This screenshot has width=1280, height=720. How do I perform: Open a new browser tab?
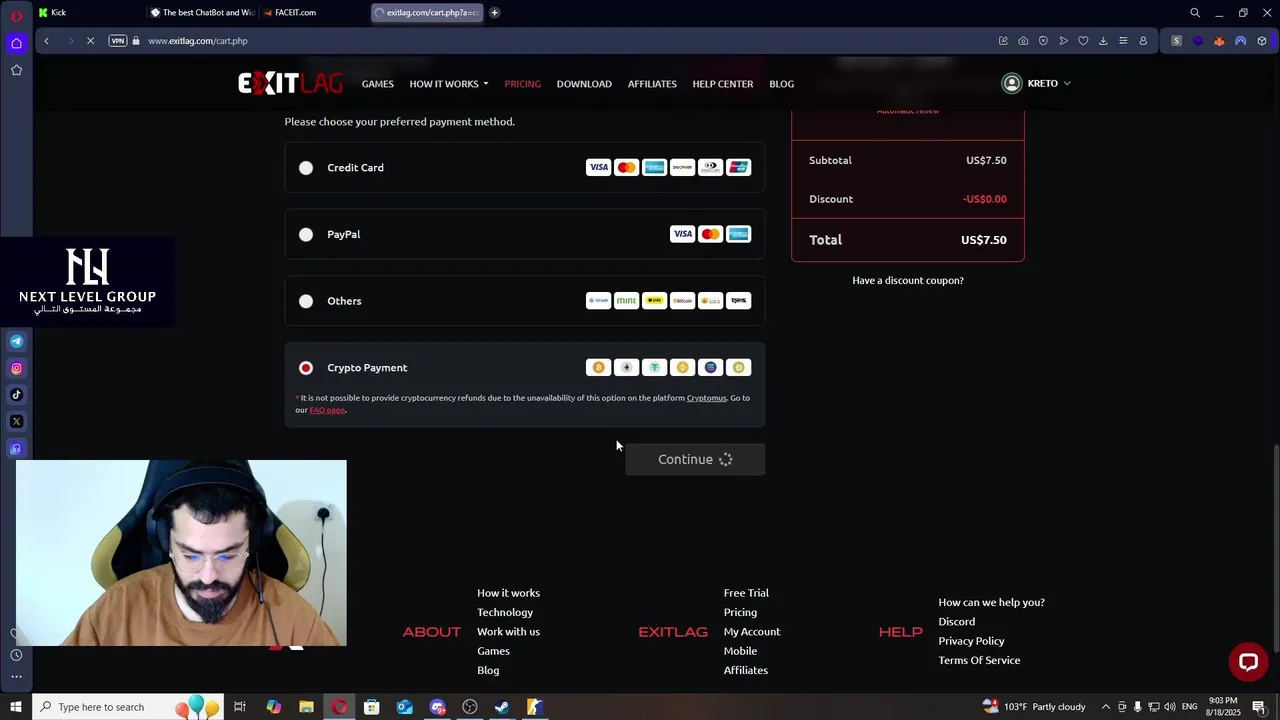click(x=494, y=13)
